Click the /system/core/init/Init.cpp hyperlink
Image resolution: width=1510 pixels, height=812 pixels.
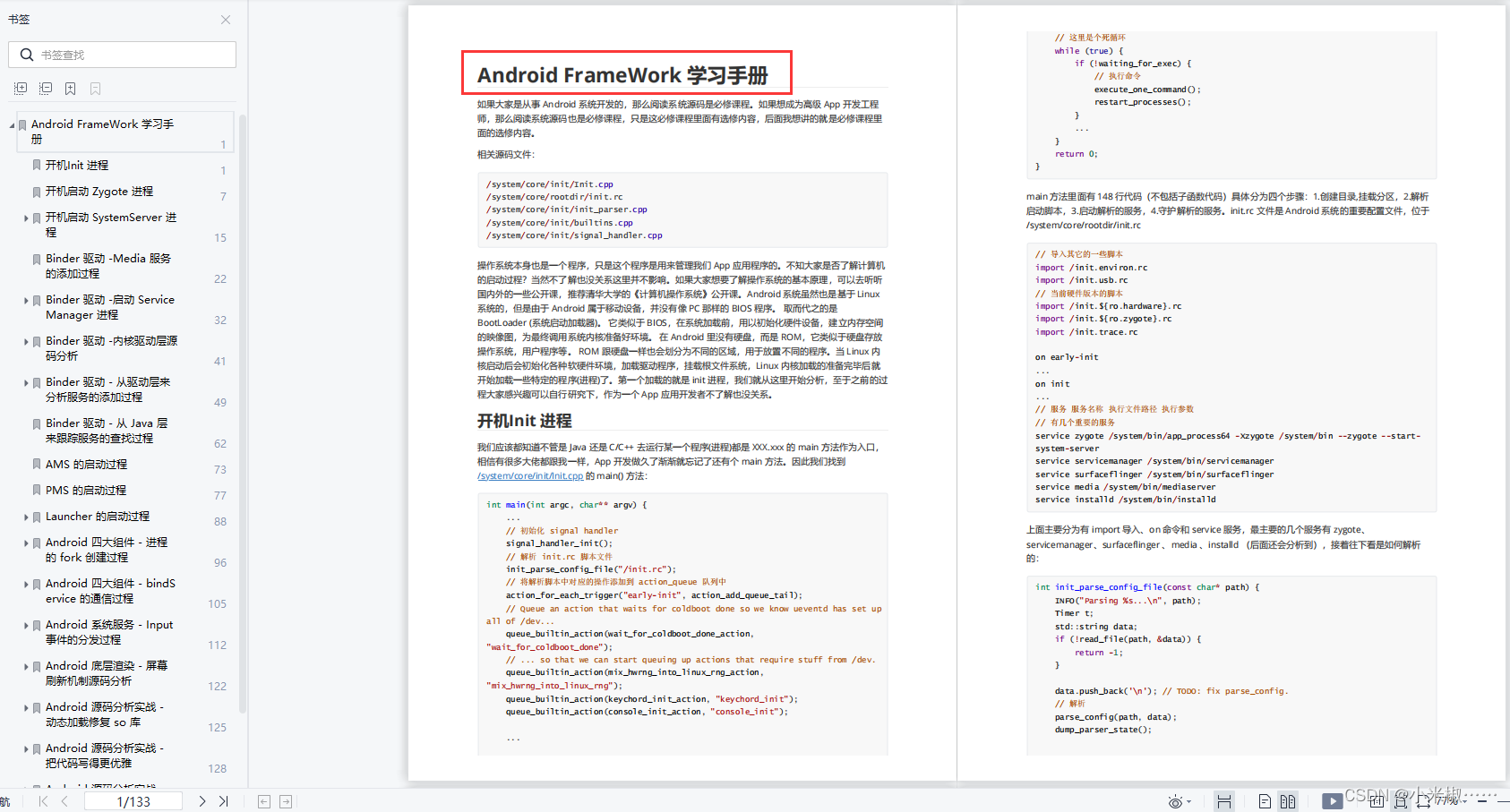coord(530,476)
